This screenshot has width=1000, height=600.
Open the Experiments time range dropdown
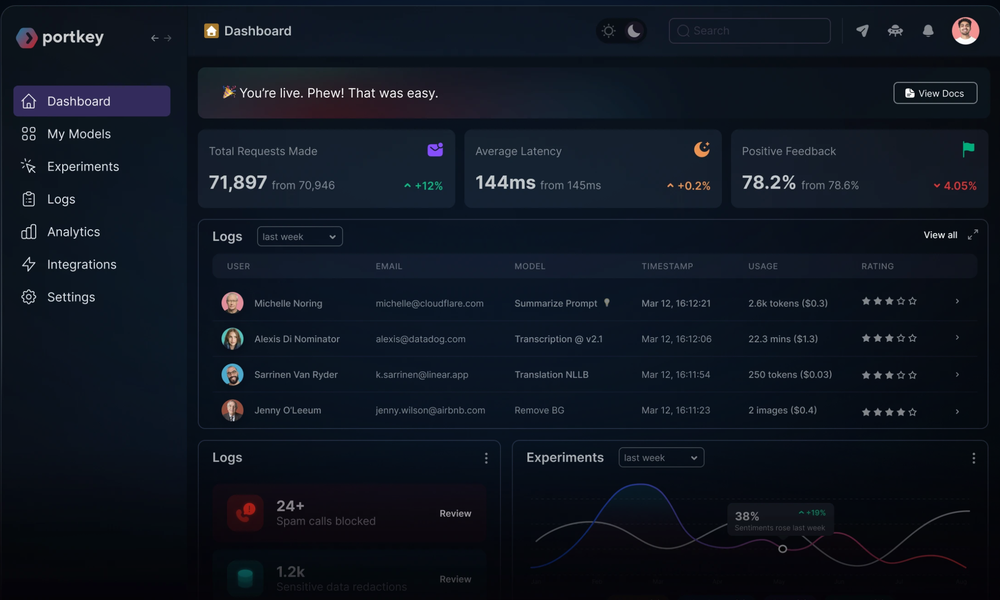[660, 457]
